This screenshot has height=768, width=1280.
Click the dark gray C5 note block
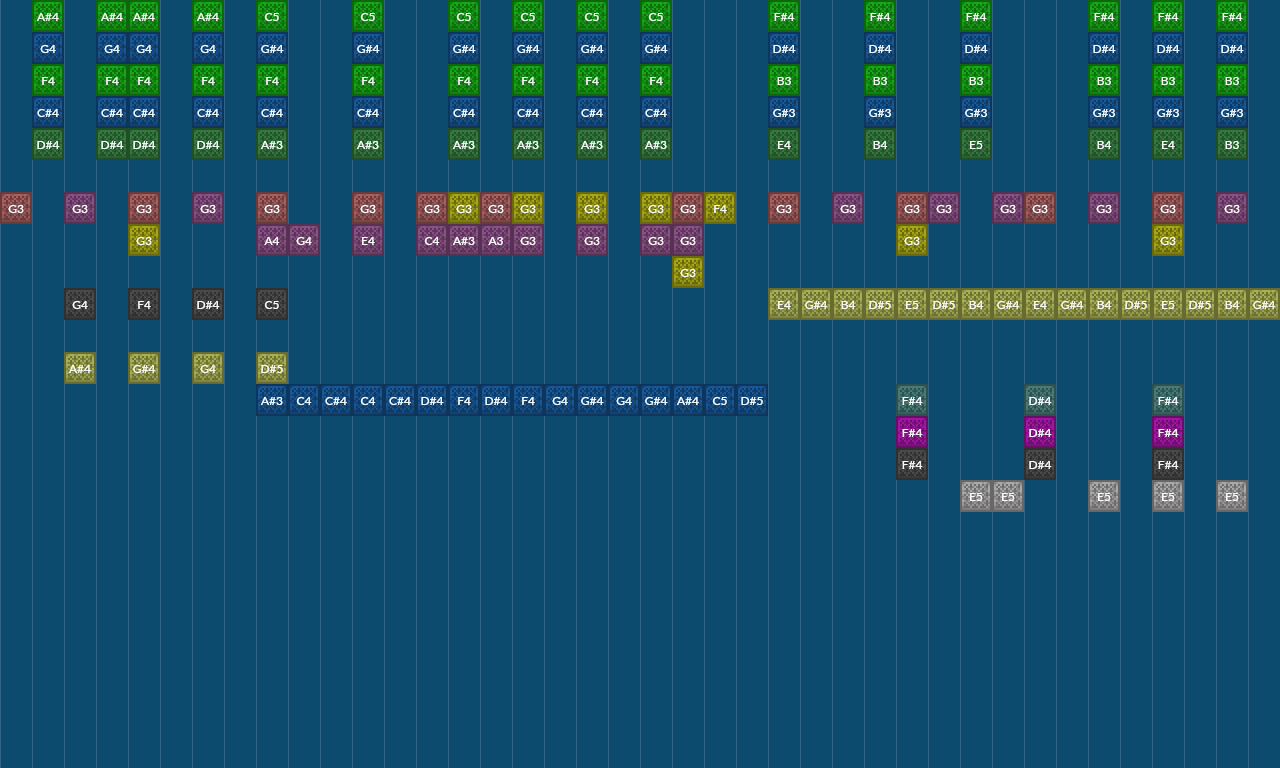[271, 304]
